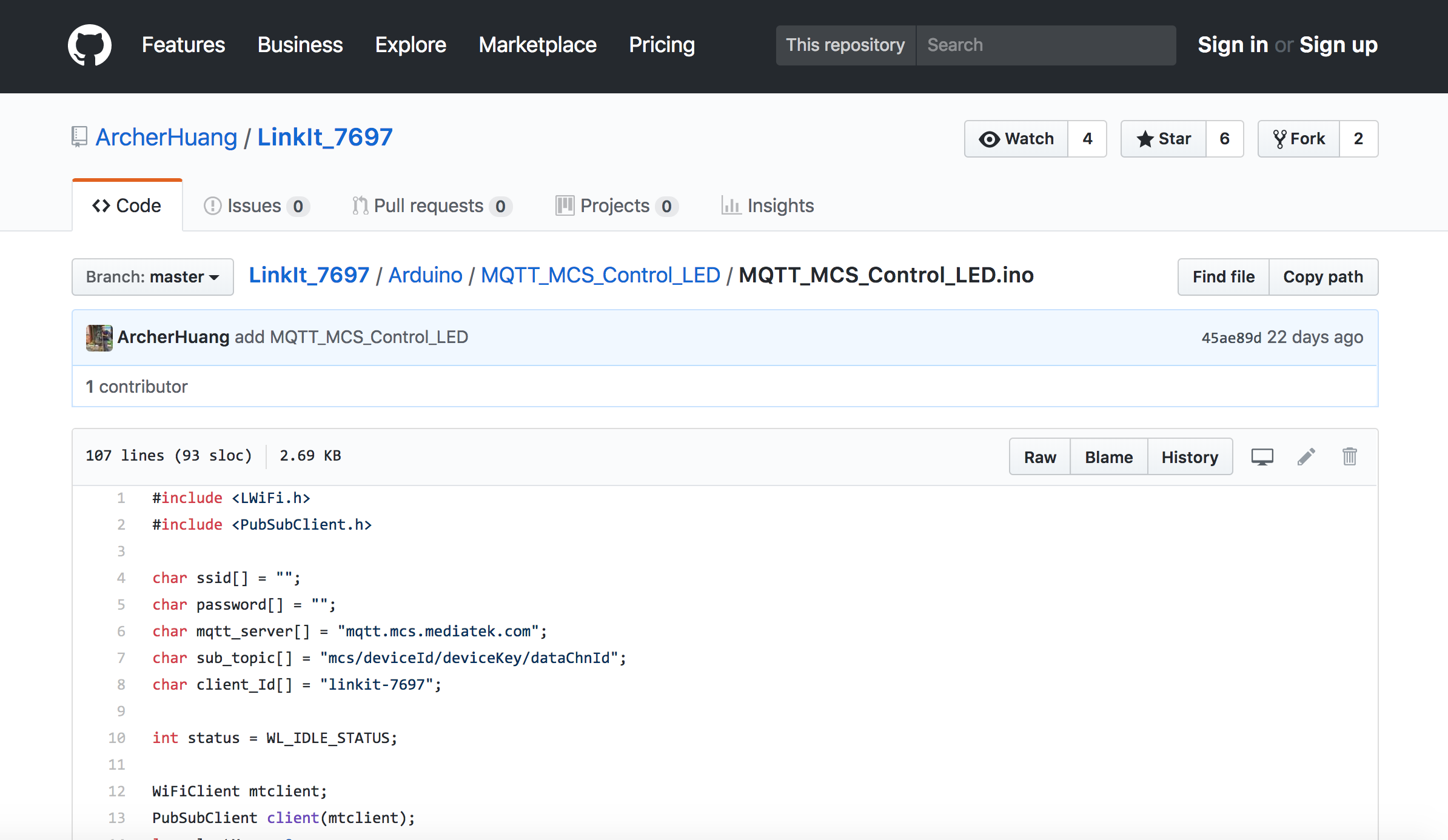Switch to the Issues tab
The height and width of the screenshot is (840, 1448).
[256, 206]
